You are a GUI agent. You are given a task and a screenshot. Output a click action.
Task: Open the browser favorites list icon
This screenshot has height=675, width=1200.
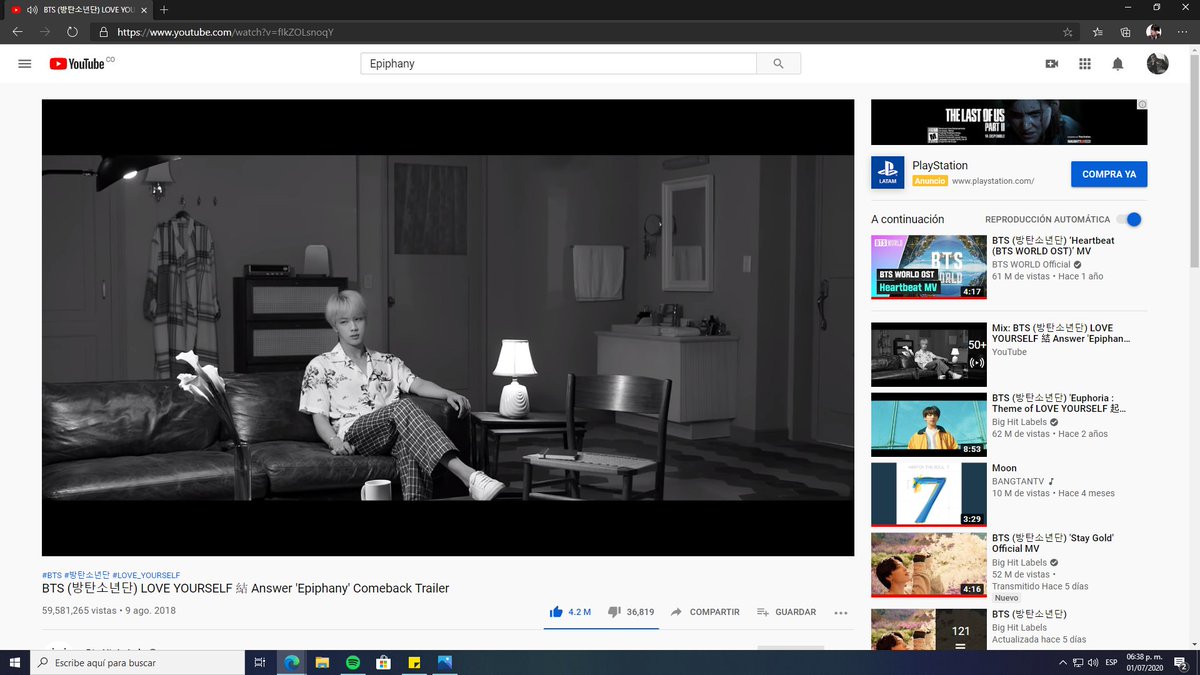[1098, 32]
